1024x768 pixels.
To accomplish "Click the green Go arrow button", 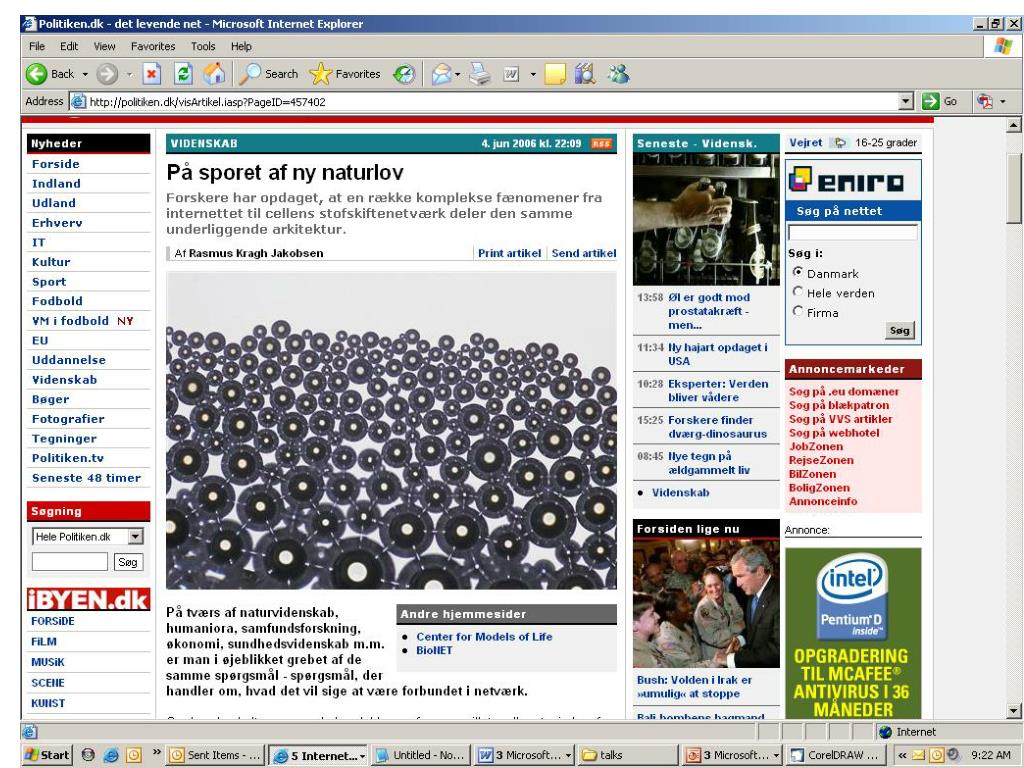I will coord(931,101).
